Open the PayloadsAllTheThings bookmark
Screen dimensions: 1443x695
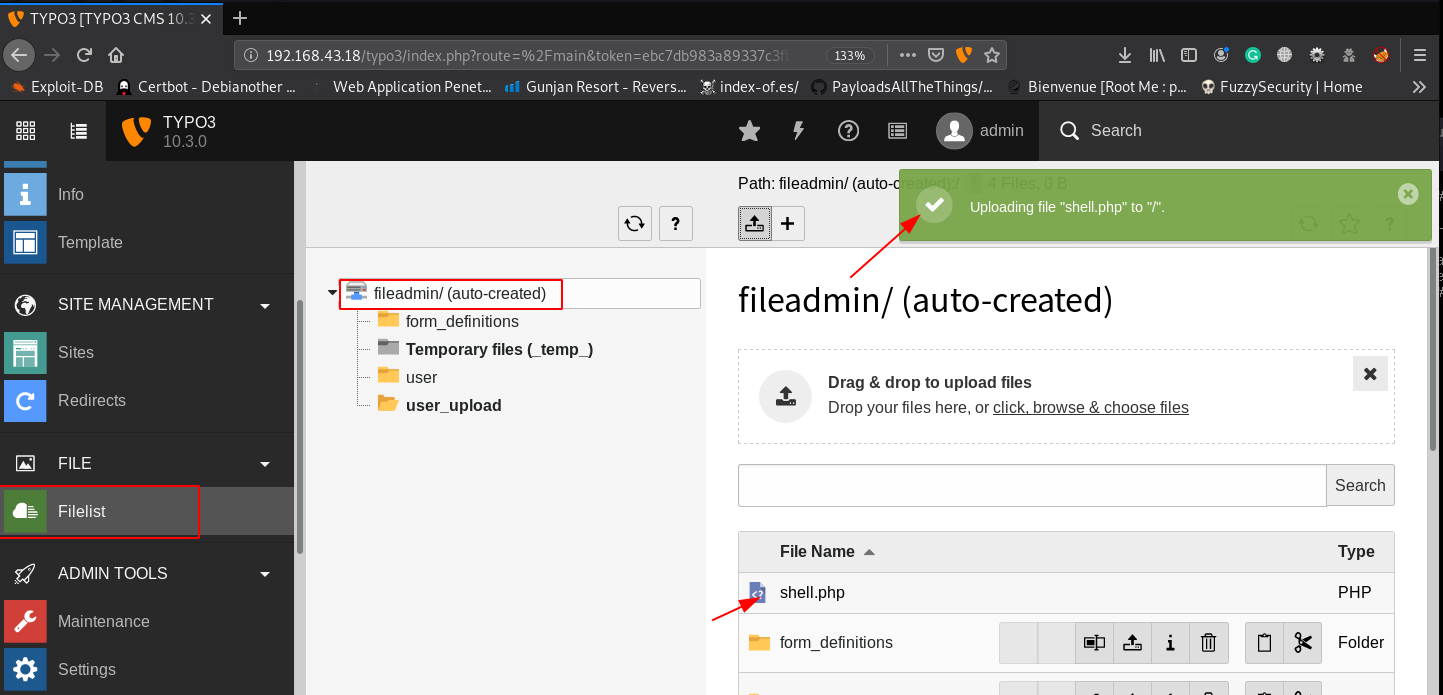[x=901, y=87]
